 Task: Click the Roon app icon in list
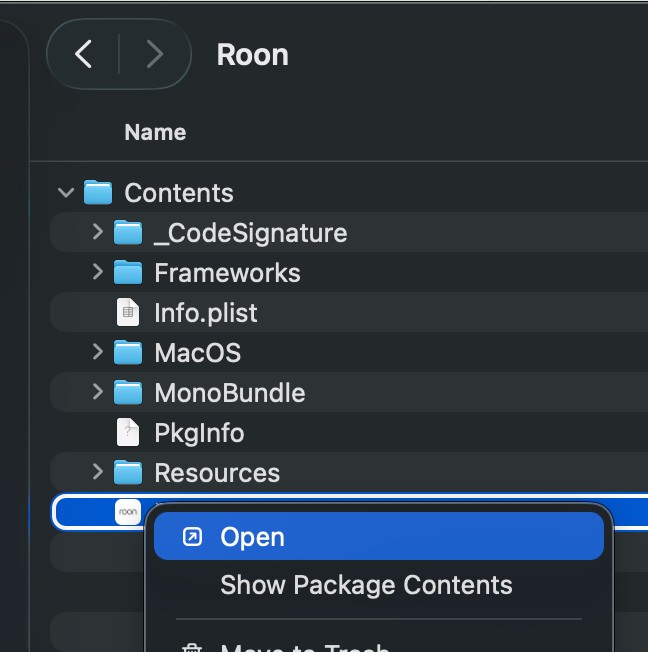pos(127,512)
